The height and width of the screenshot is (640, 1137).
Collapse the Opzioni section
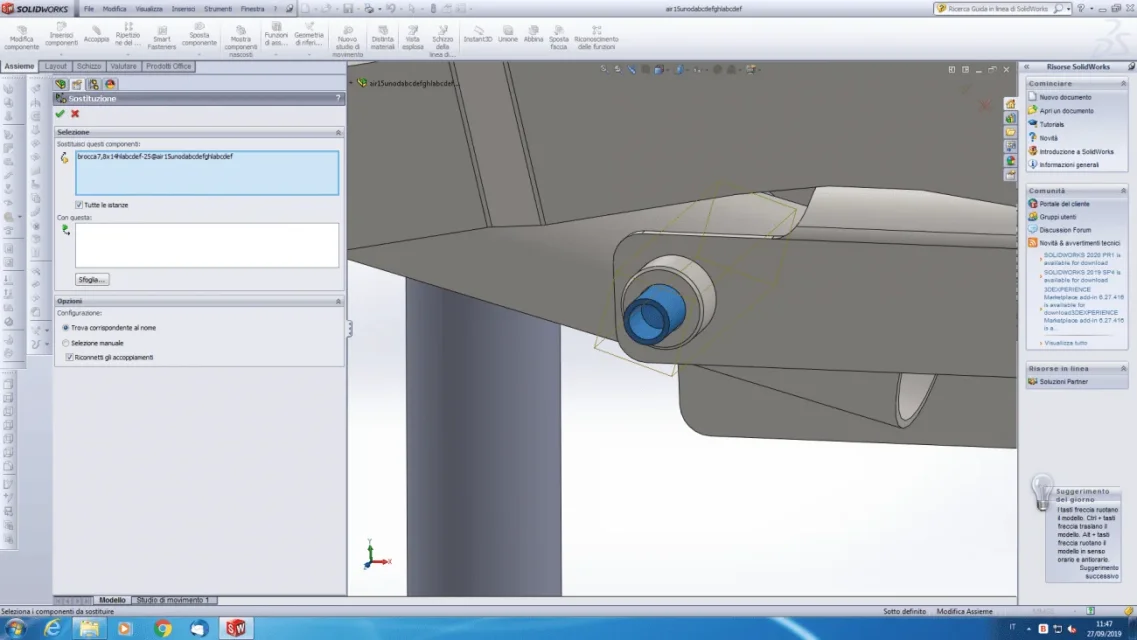338,301
